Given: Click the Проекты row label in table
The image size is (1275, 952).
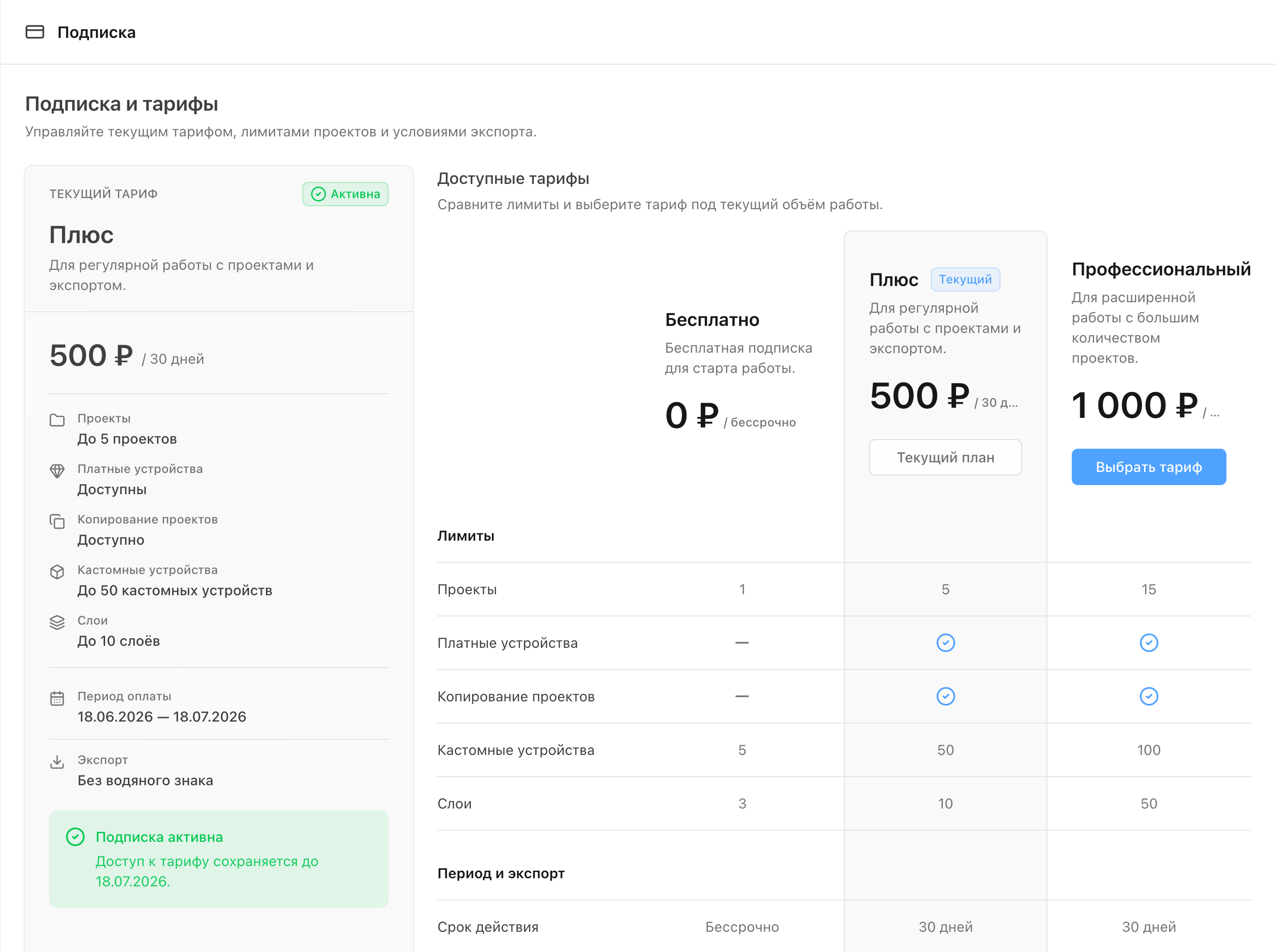Looking at the screenshot, I should tap(467, 590).
